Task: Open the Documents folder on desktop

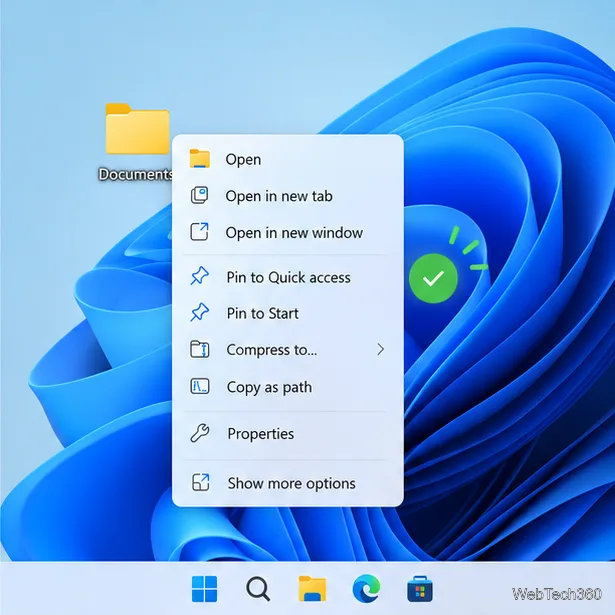Action: (x=137, y=129)
